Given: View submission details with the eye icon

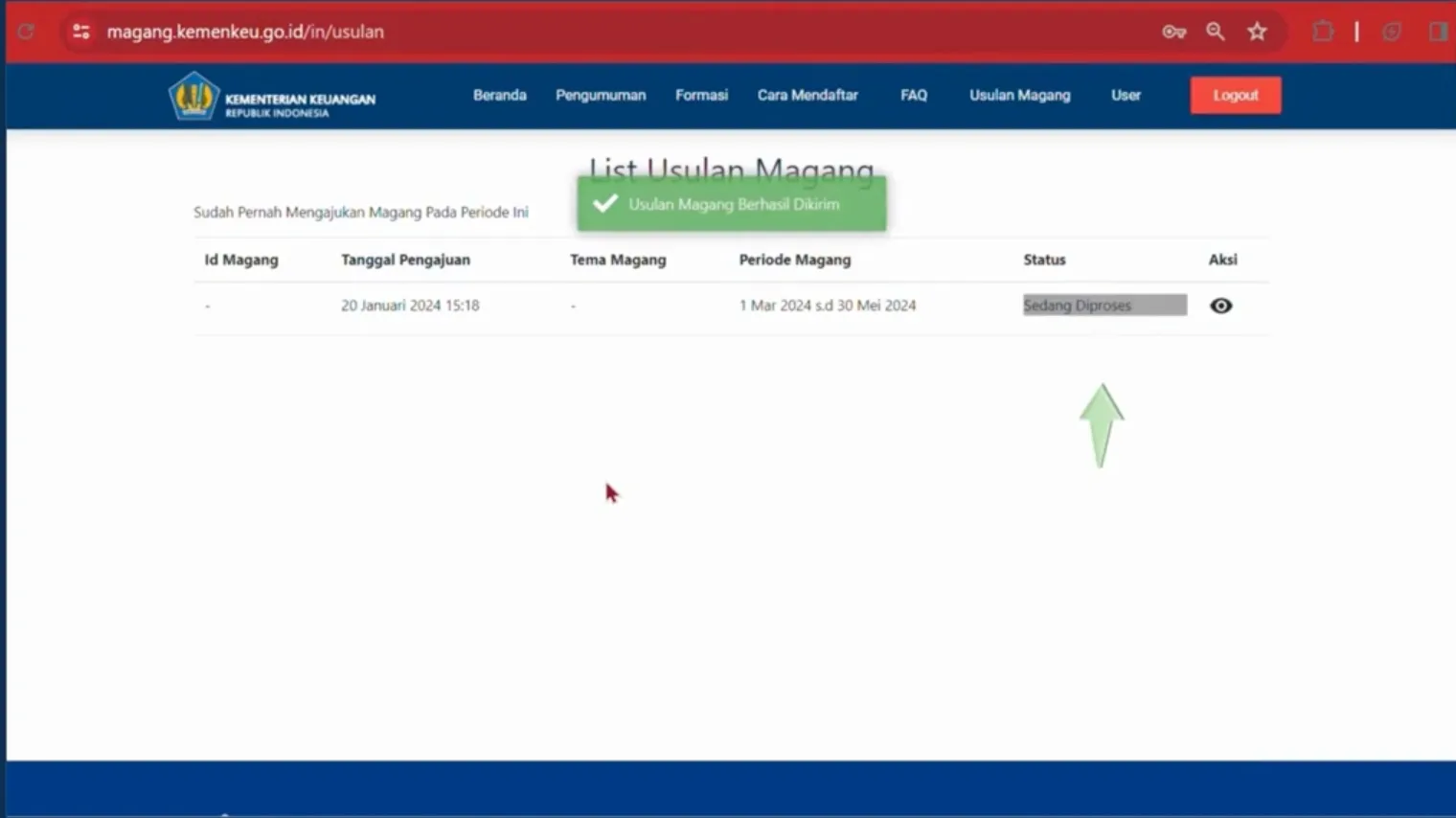Looking at the screenshot, I should point(1220,306).
